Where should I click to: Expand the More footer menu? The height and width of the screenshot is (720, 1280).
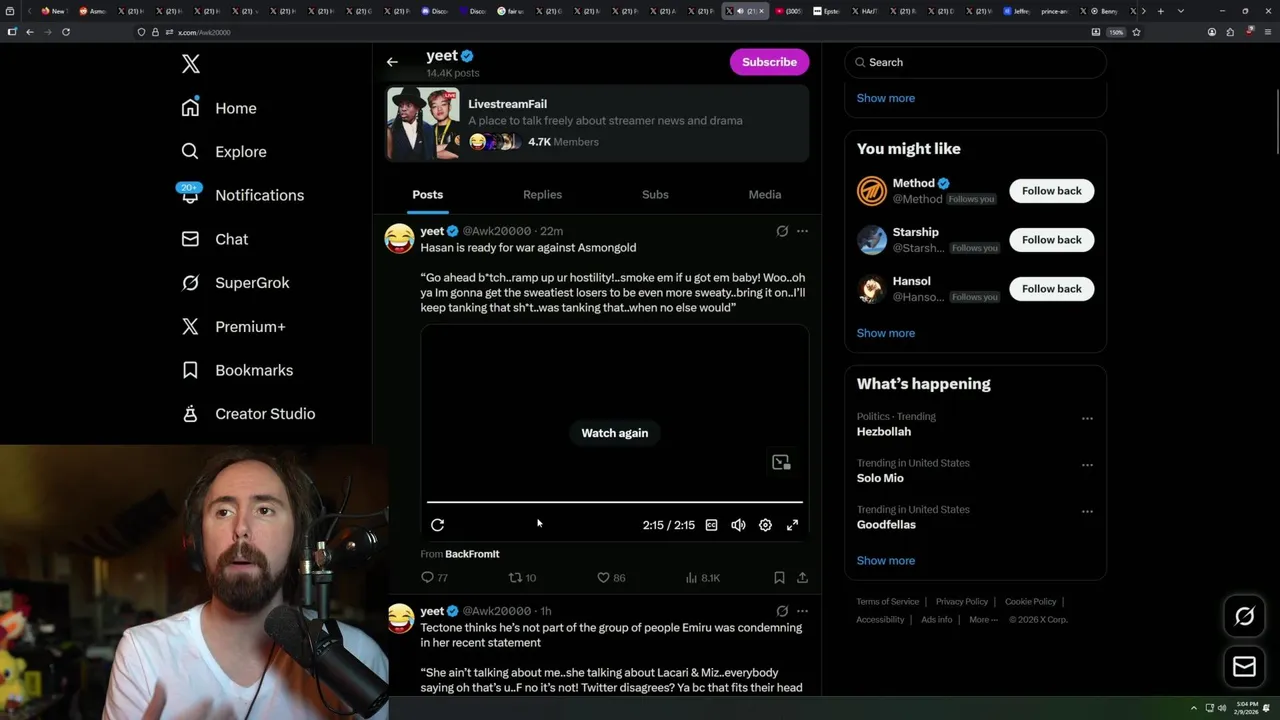click(982, 620)
